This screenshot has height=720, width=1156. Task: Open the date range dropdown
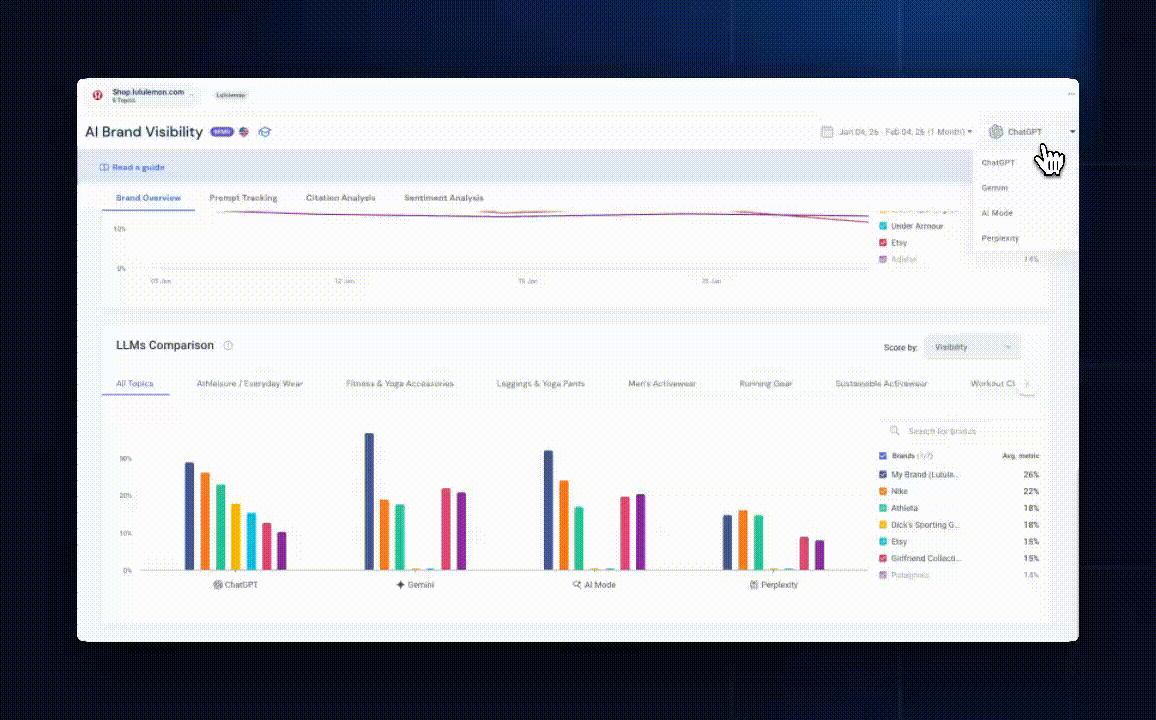[897, 132]
